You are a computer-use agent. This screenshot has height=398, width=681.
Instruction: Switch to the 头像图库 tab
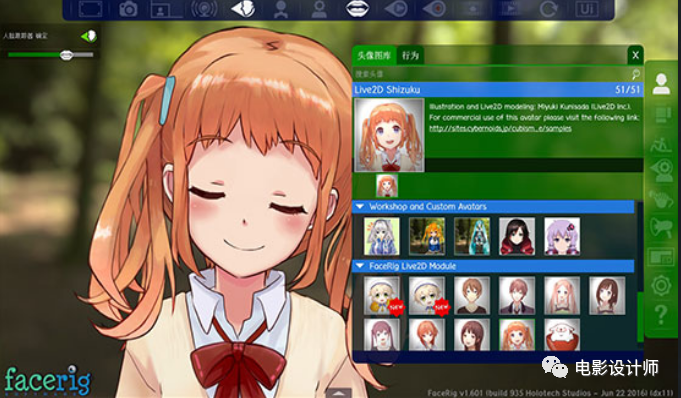point(374,56)
